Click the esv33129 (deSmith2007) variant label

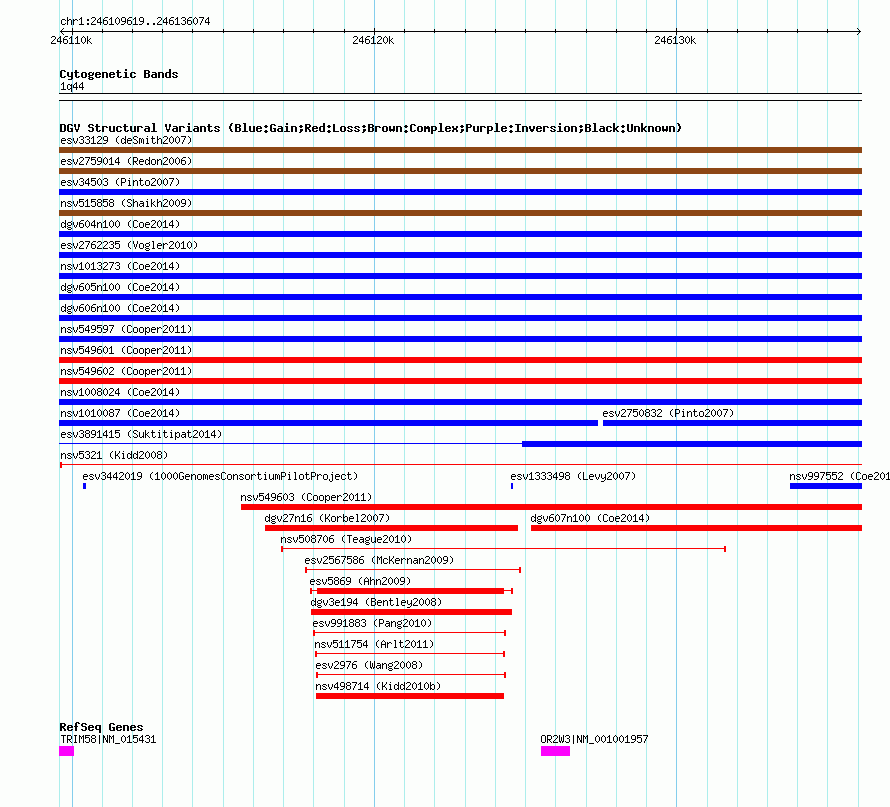click(x=126, y=140)
